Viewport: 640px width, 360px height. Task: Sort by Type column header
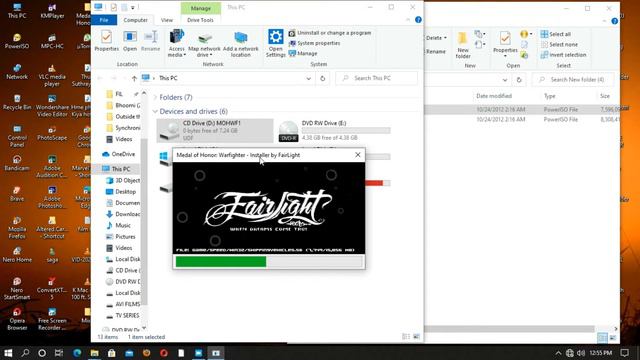point(549,96)
